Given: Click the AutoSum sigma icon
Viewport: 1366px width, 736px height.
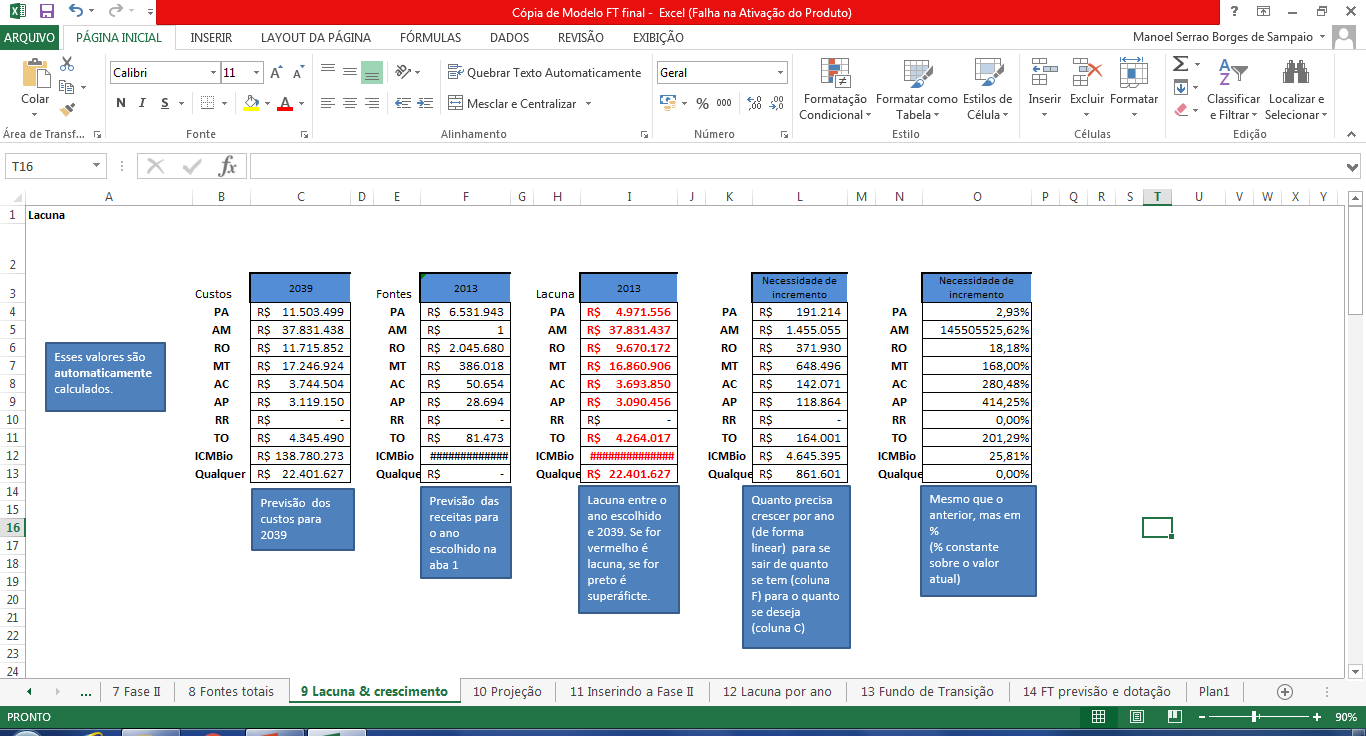Looking at the screenshot, I should coord(1180,64).
